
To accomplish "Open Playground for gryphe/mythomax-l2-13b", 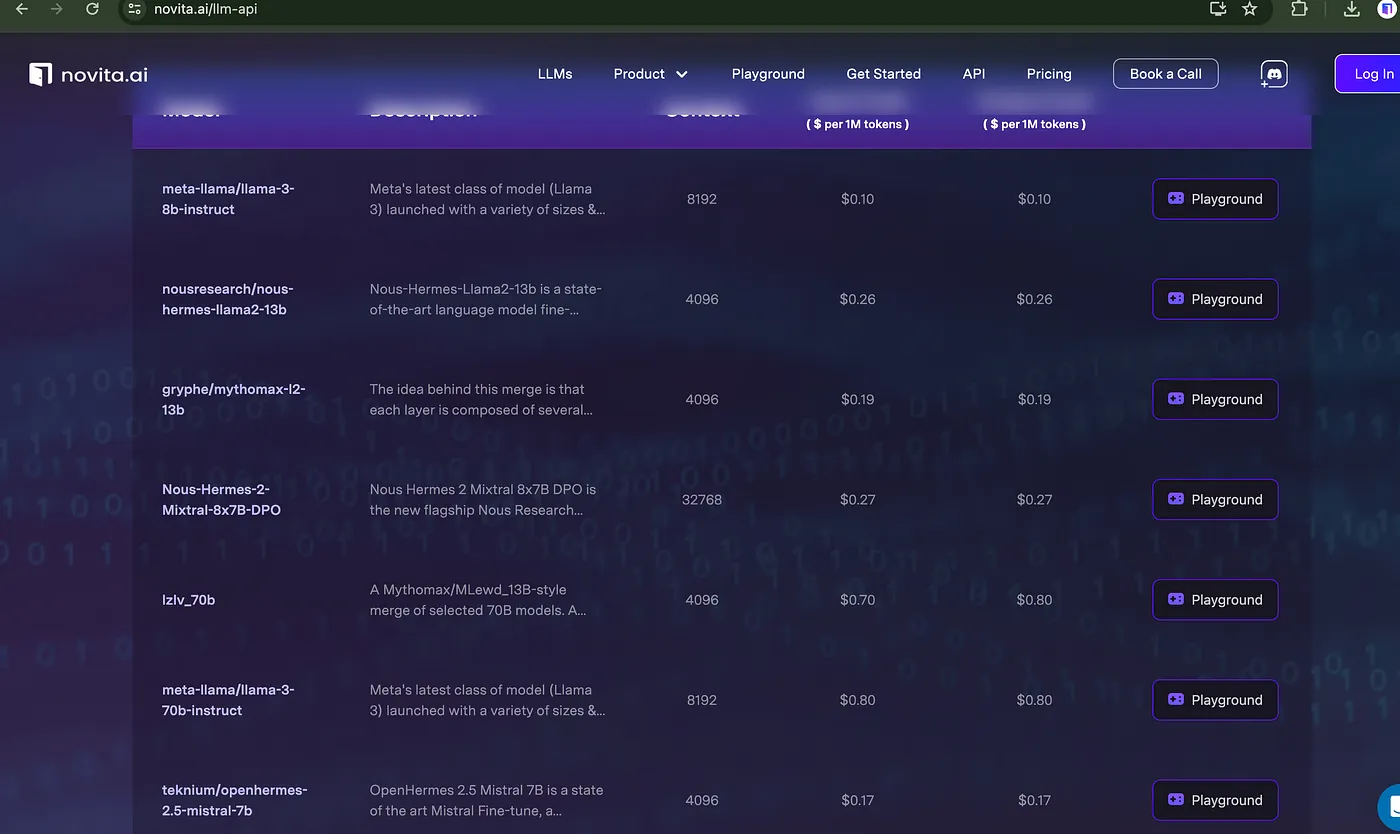I will click(1215, 399).
